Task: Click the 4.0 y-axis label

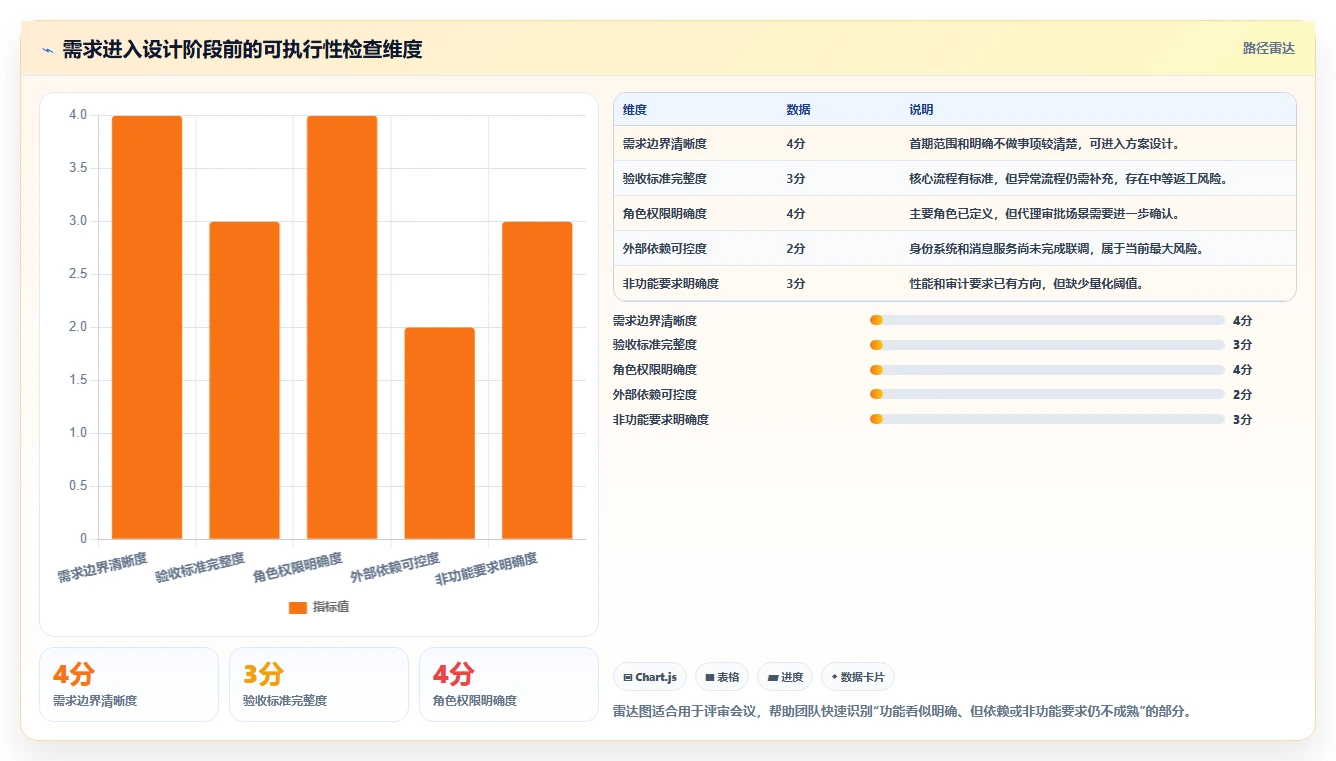Action: pyautogui.click(x=78, y=115)
